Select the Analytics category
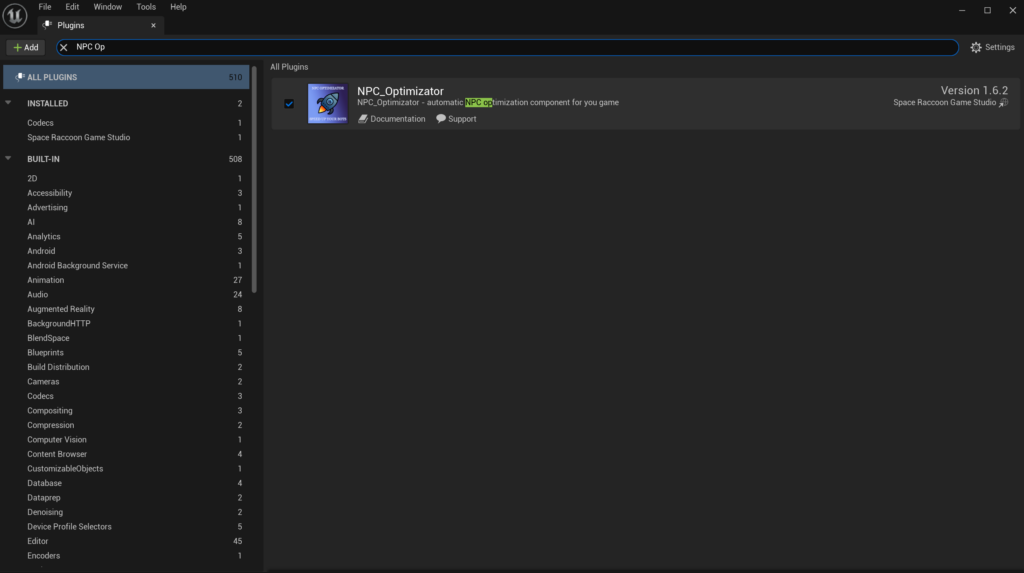Screen dimensions: 1024x573 [x=126, y=237]
